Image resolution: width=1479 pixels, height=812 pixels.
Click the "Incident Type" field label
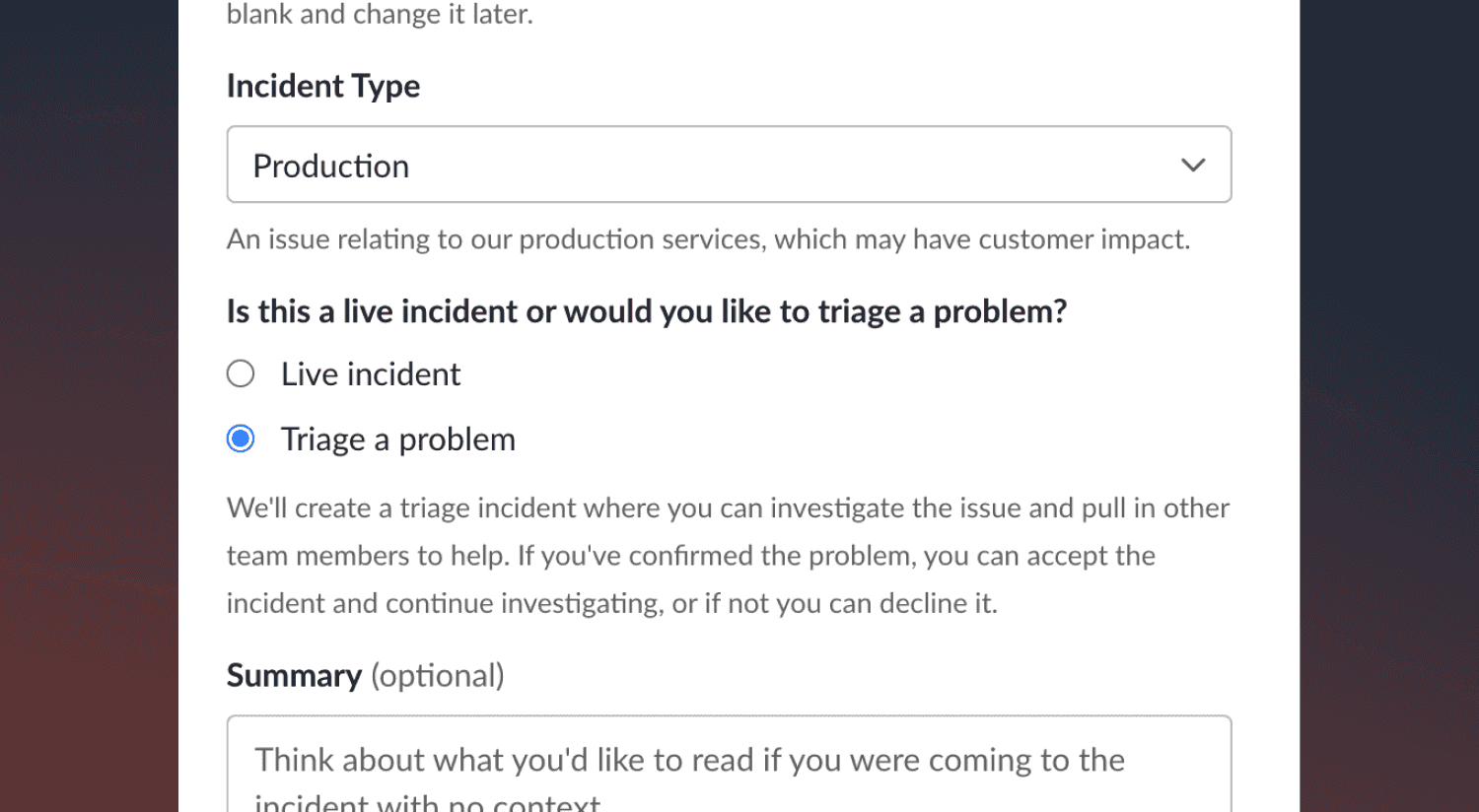pyautogui.click(x=323, y=86)
